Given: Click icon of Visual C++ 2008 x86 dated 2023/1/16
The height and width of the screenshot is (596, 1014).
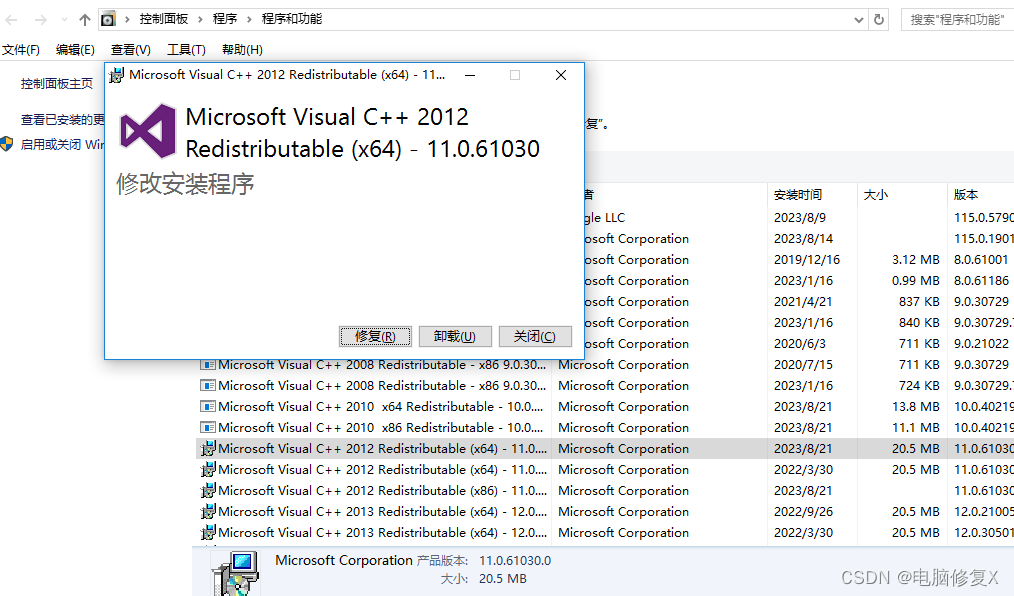Looking at the screenshot, I should 208,386.
